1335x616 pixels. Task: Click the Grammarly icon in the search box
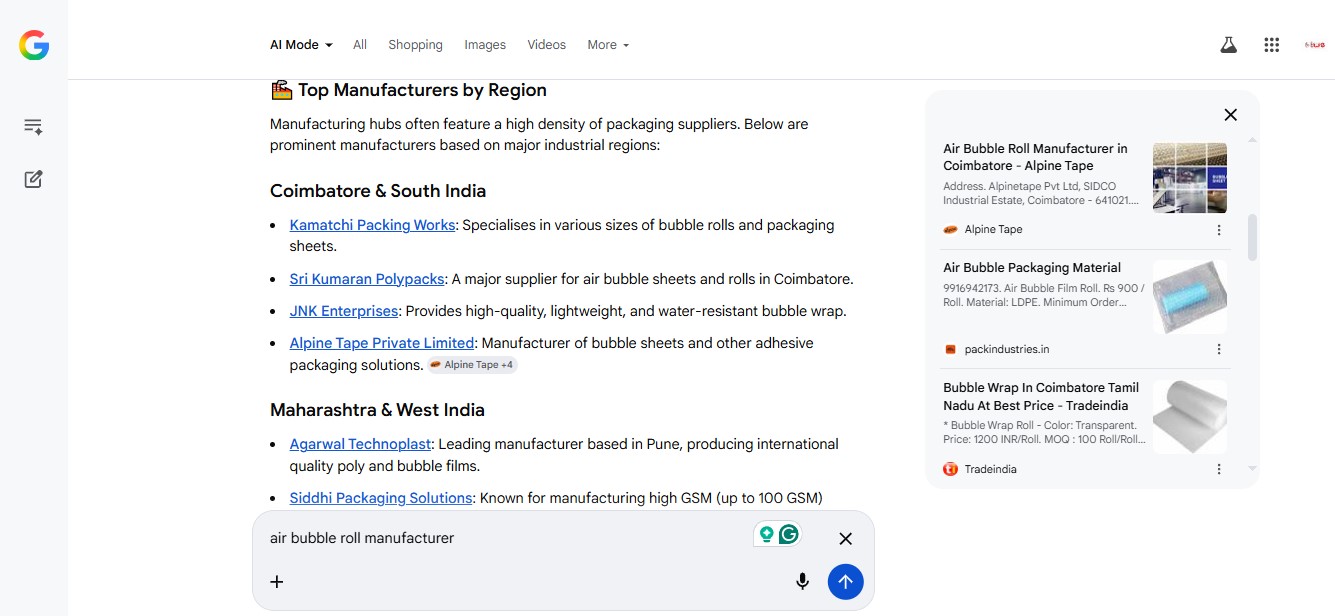[x=789, y=535]
